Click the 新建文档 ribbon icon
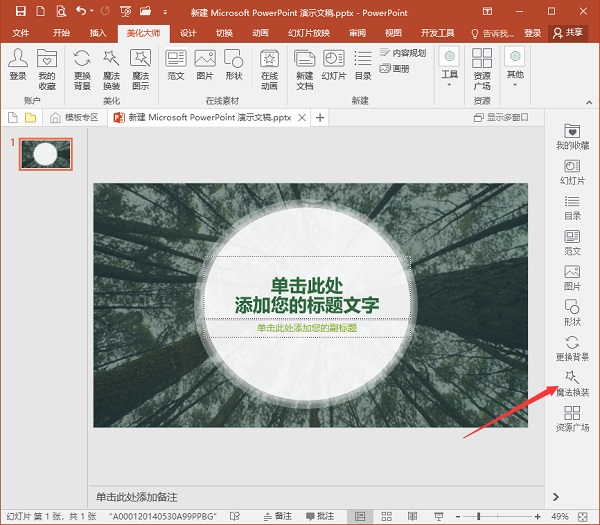 tap(304, 64)
